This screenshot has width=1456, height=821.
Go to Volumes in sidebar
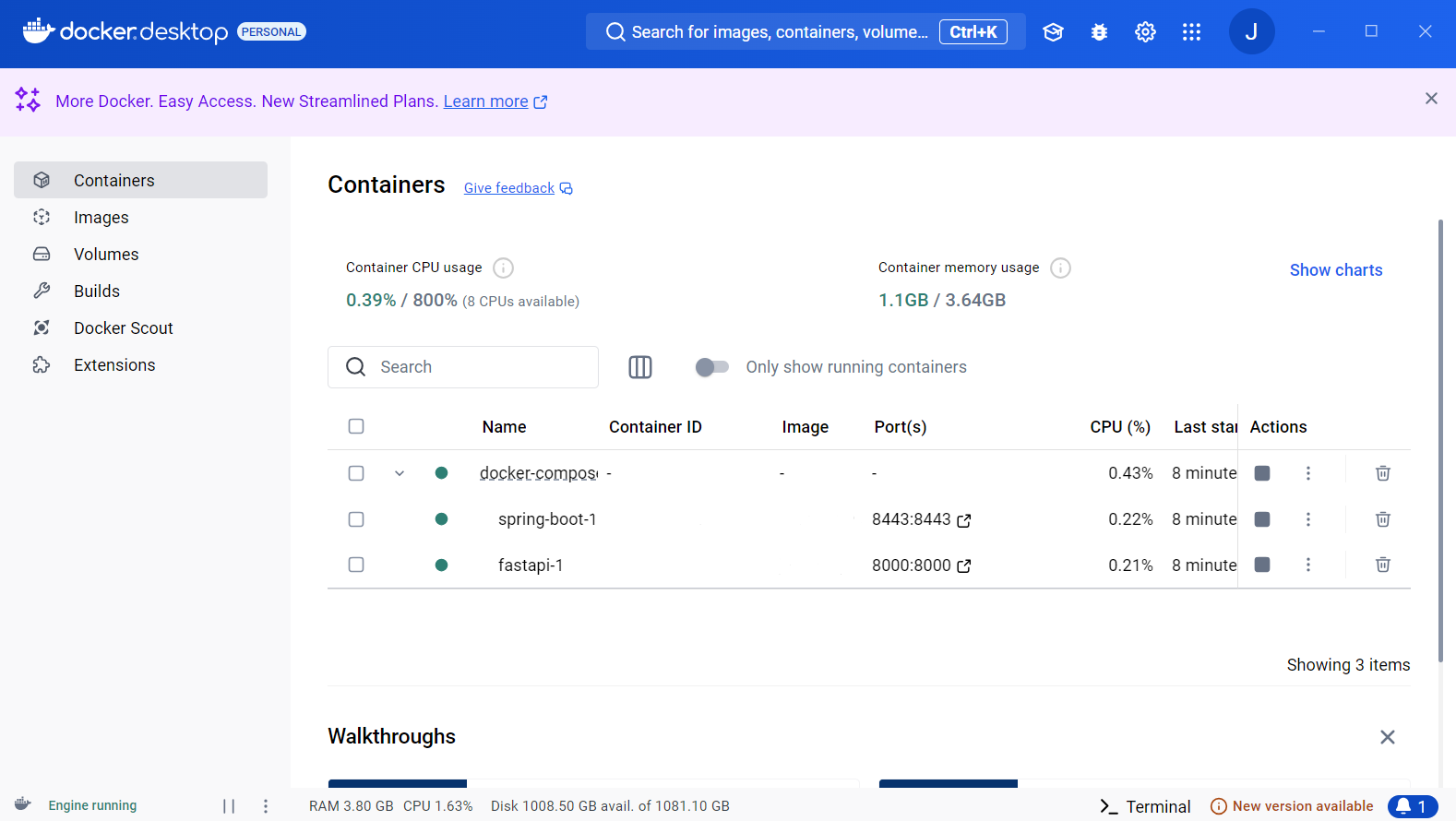[140, 254]
